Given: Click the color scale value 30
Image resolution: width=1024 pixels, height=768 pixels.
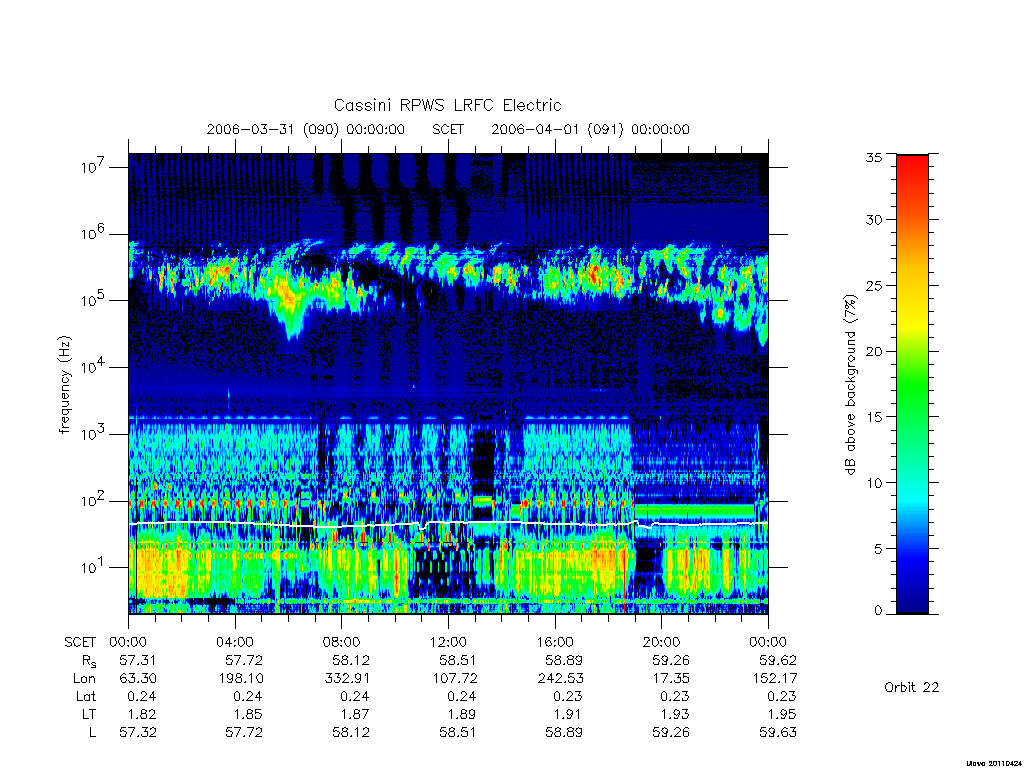Looking at the screenshot, I should tap(874, 219).
